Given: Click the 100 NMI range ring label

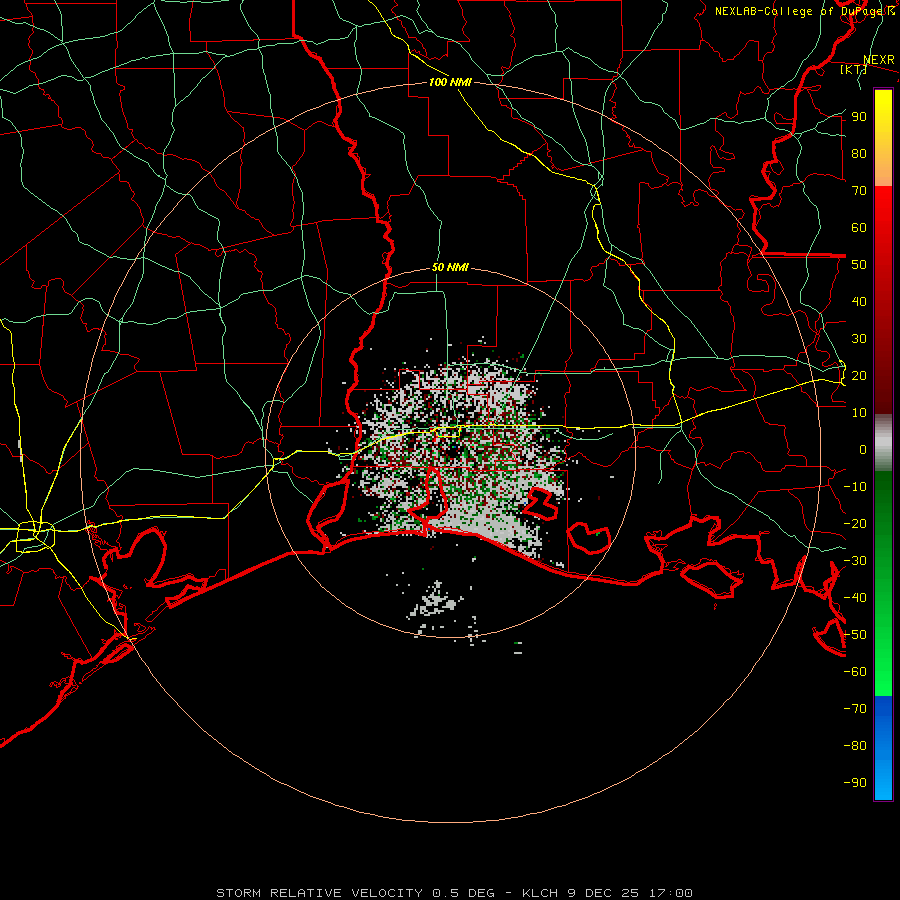Looking at the screenshot, I should point(450,82).
